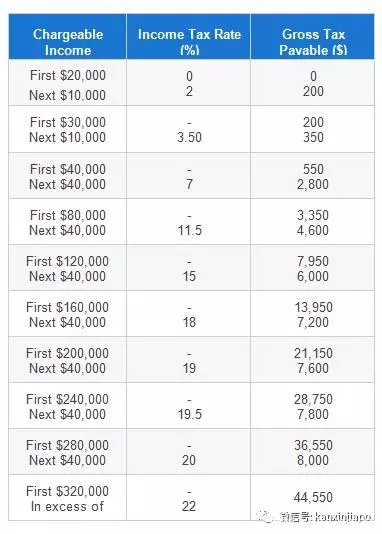Click the 22 percent rate cell
Screen dimensions: 382x534
(189, 506)
